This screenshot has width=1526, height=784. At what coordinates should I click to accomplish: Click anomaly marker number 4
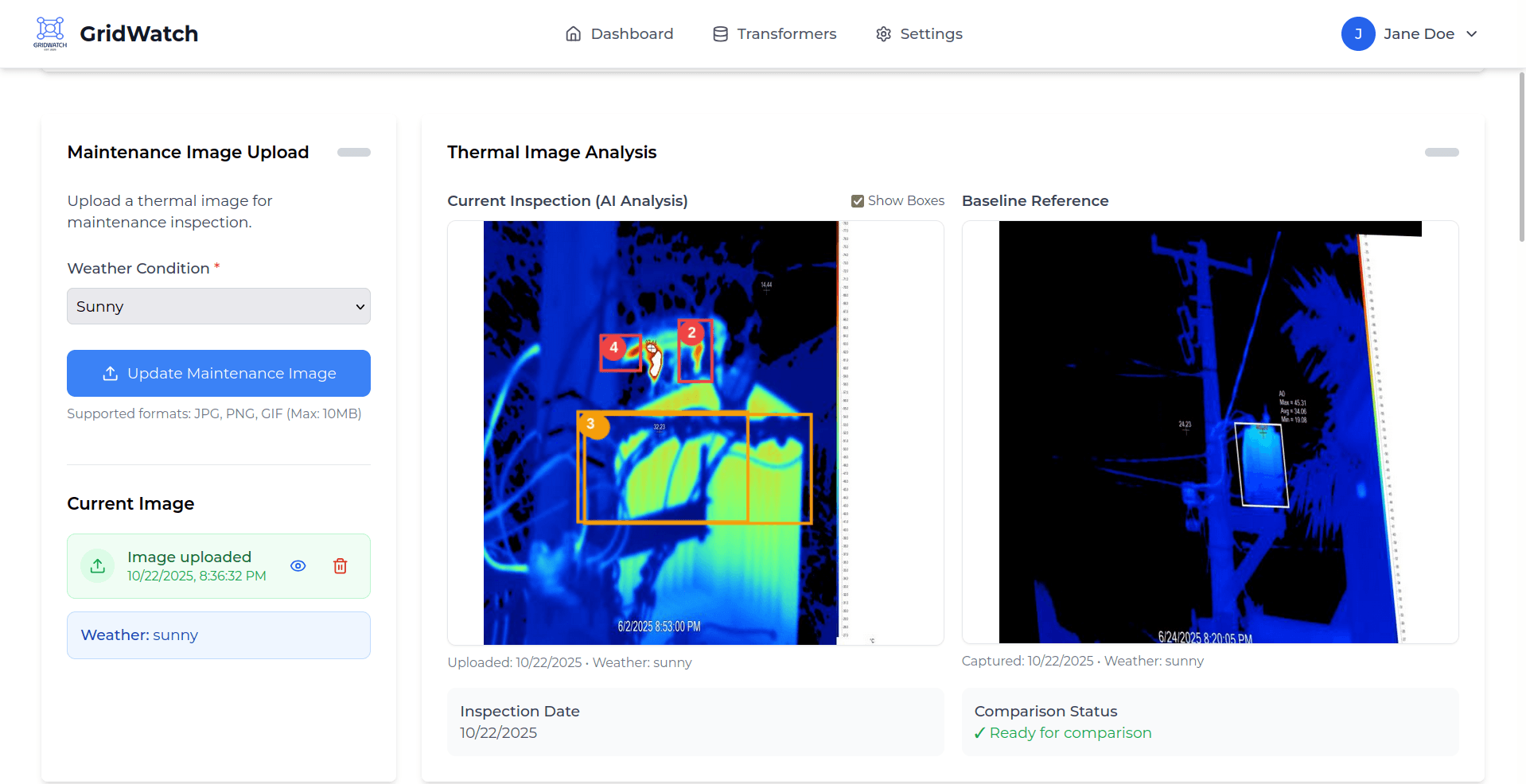pos(613,347)
